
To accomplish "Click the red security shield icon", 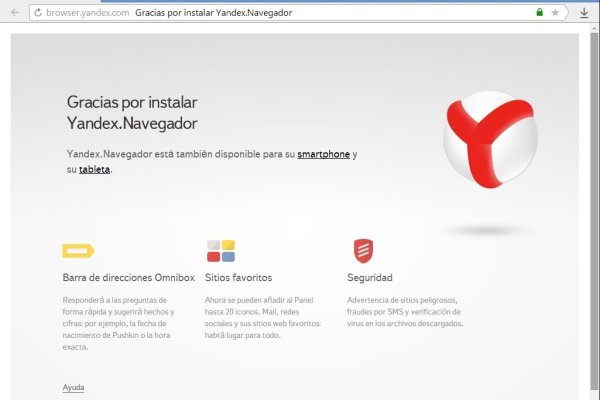I will coord(361,250).
